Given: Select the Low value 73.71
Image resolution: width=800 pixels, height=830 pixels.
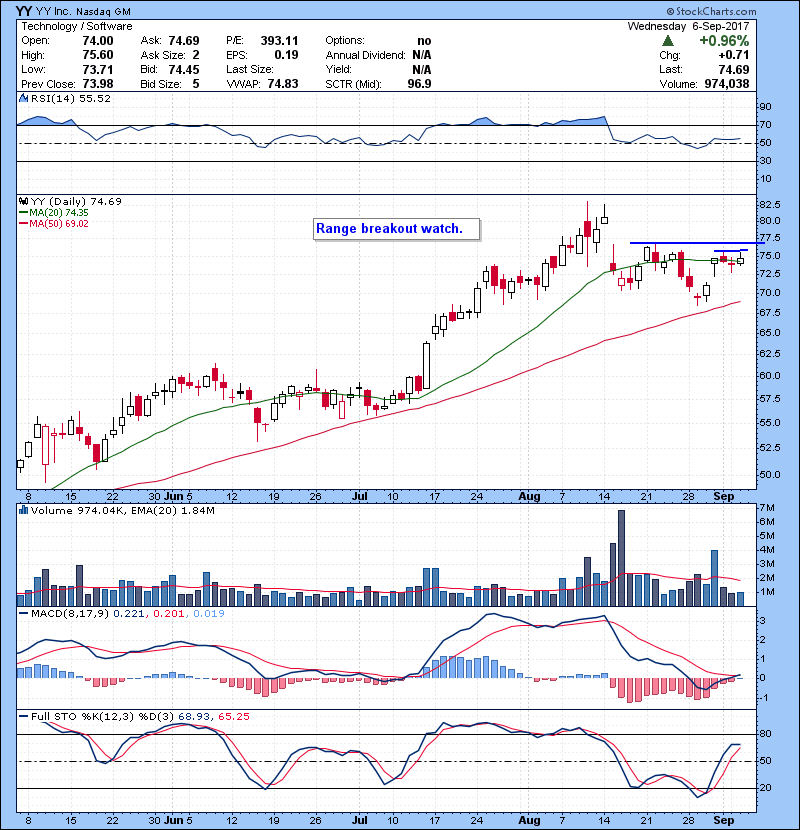Looking at the screenshot, I should (x=98, y=69).
